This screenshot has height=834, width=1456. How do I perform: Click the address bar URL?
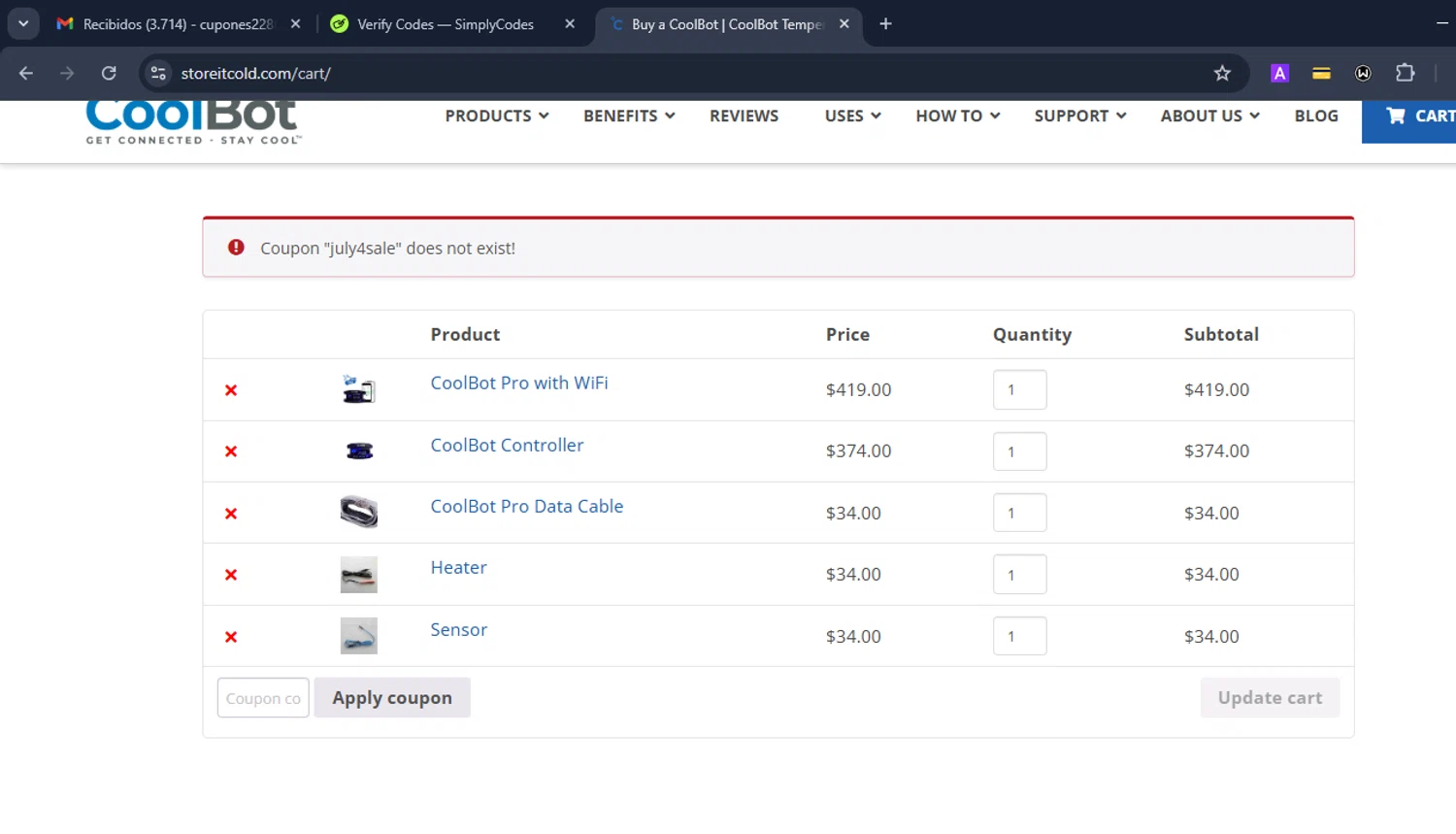[x=256, y=73]
